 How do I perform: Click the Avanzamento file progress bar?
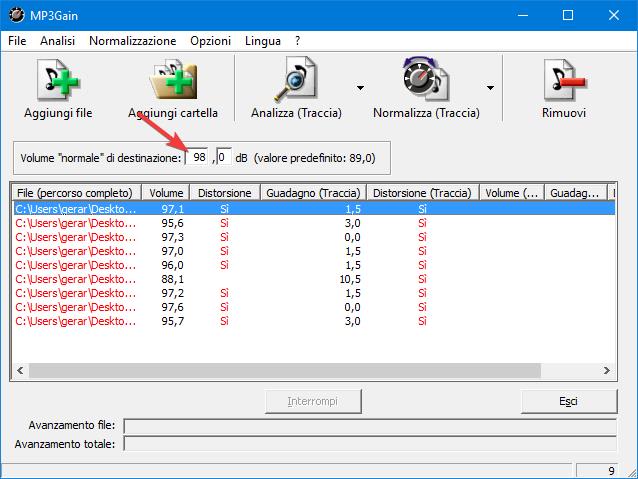(370, 426)
